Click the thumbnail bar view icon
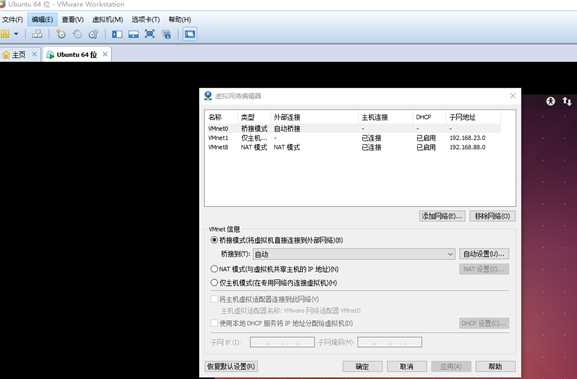The height and width of the screenshot is (379, 577). click(x=133, y=34)
